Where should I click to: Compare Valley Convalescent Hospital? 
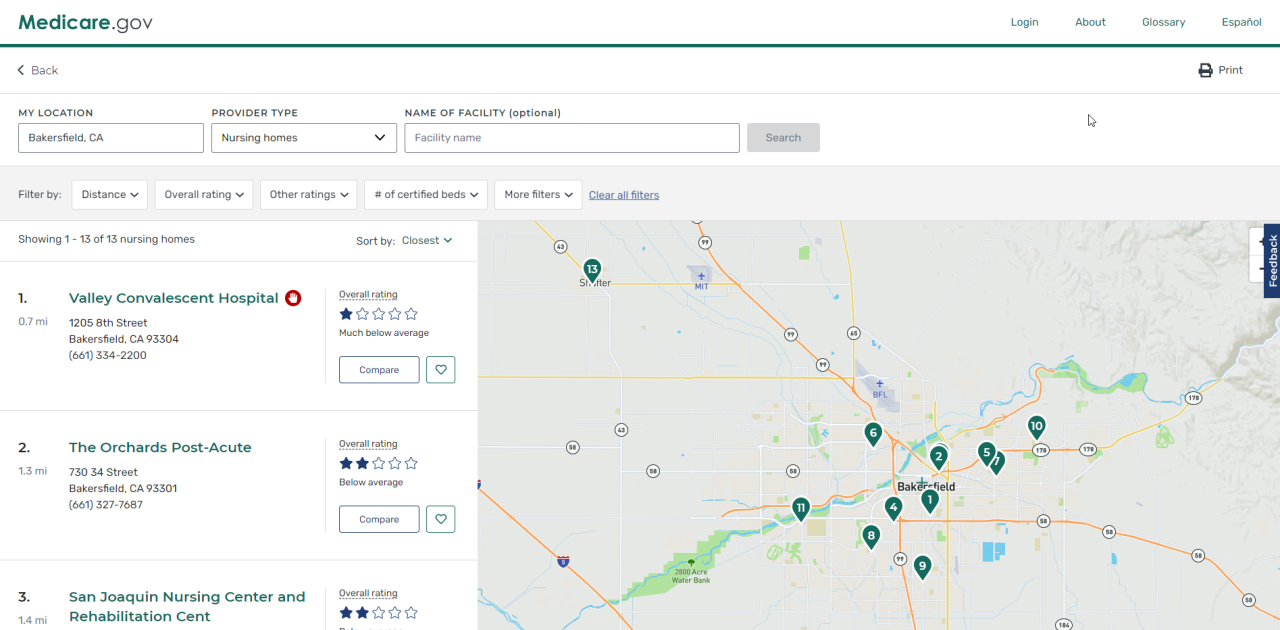(379, 370)
